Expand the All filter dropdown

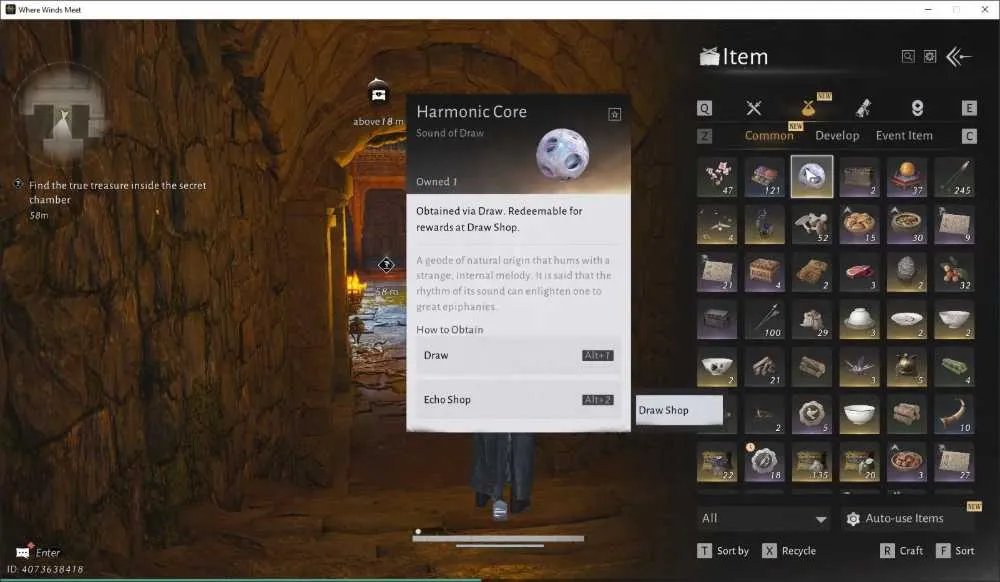pyautogui.click(x=764, y=519)
